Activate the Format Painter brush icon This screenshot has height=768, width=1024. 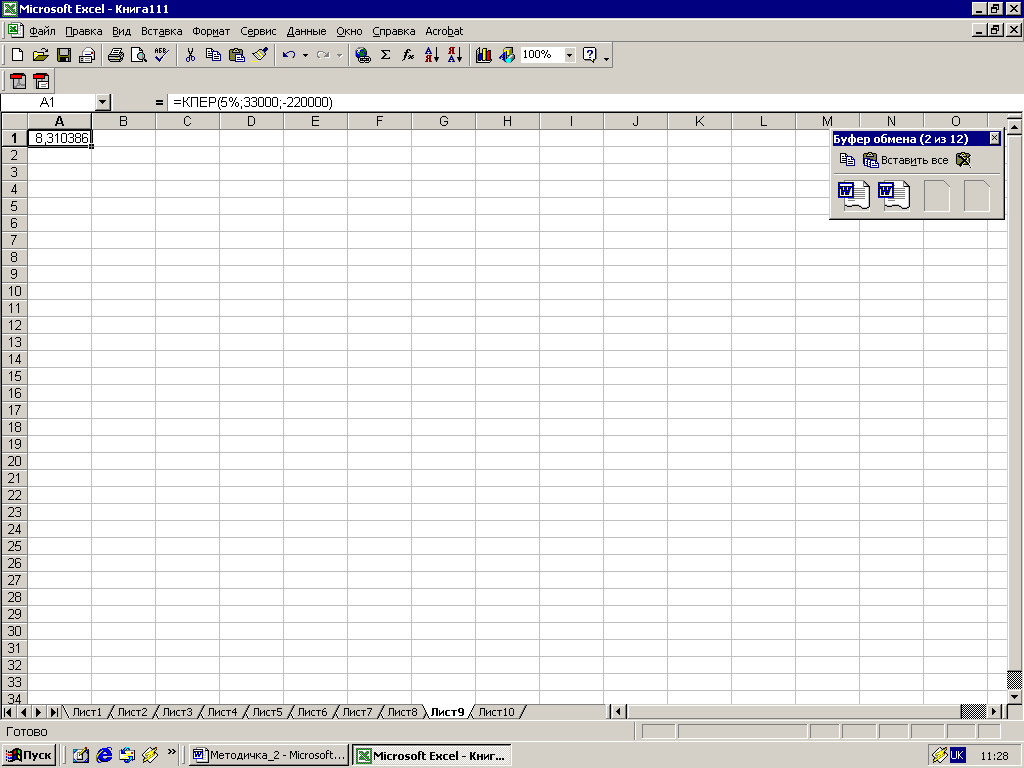260,56
